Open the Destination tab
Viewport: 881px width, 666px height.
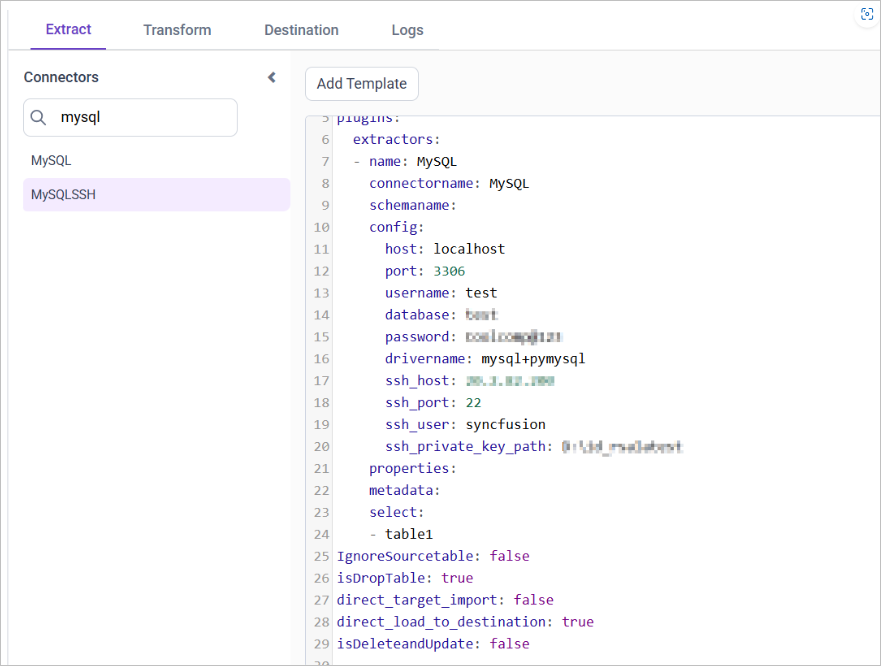point(301,30)
